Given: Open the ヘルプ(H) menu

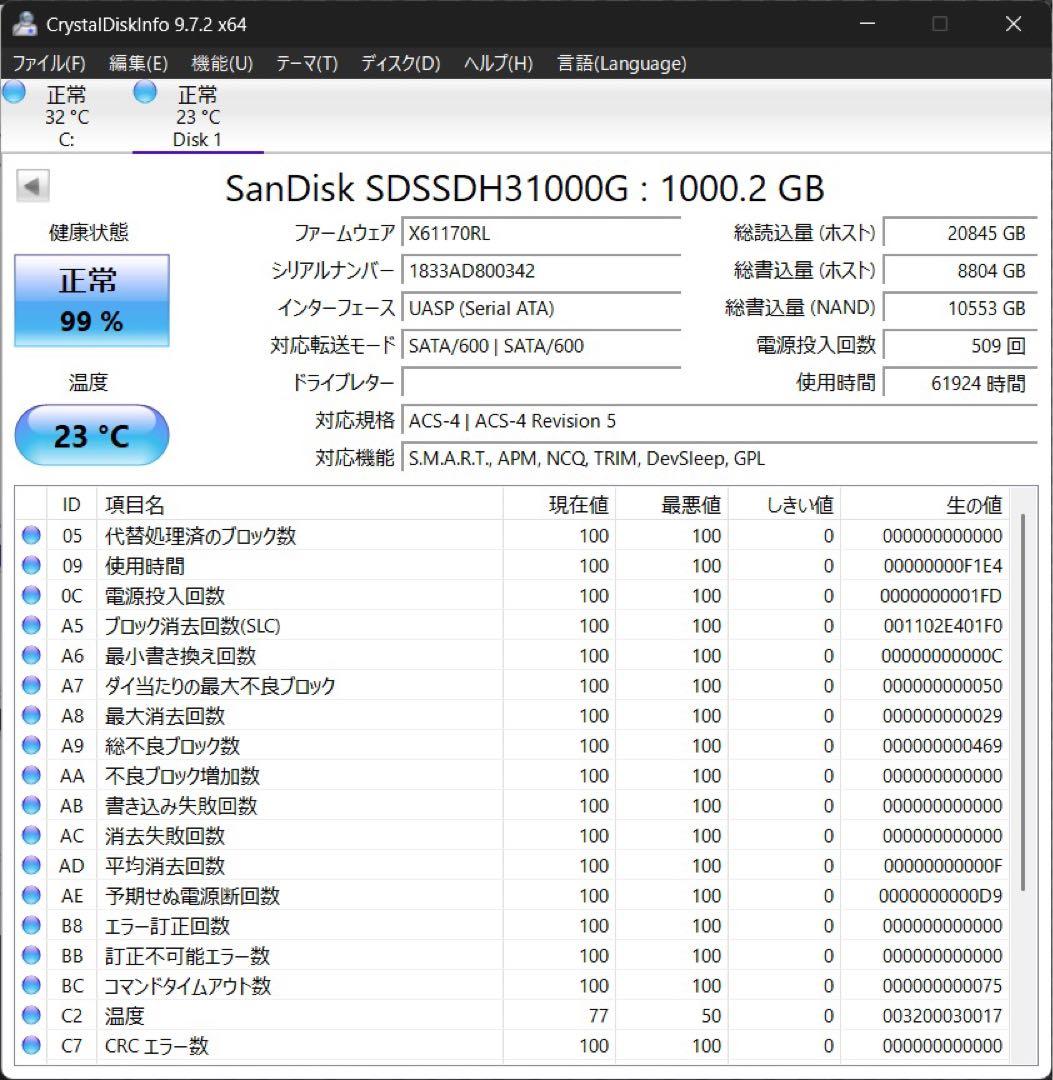Looking at the screenshot, I should (x=499, y=63).
